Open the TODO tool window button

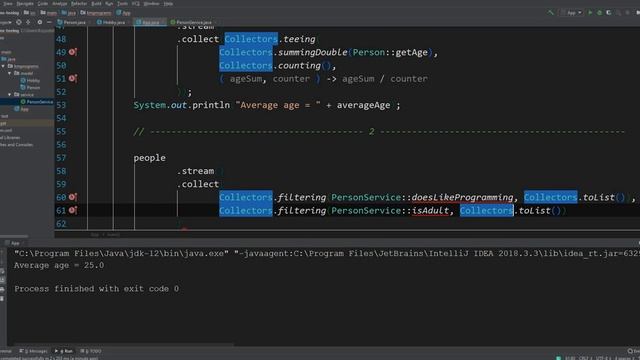pyautogui.click(x=91, y=351)
